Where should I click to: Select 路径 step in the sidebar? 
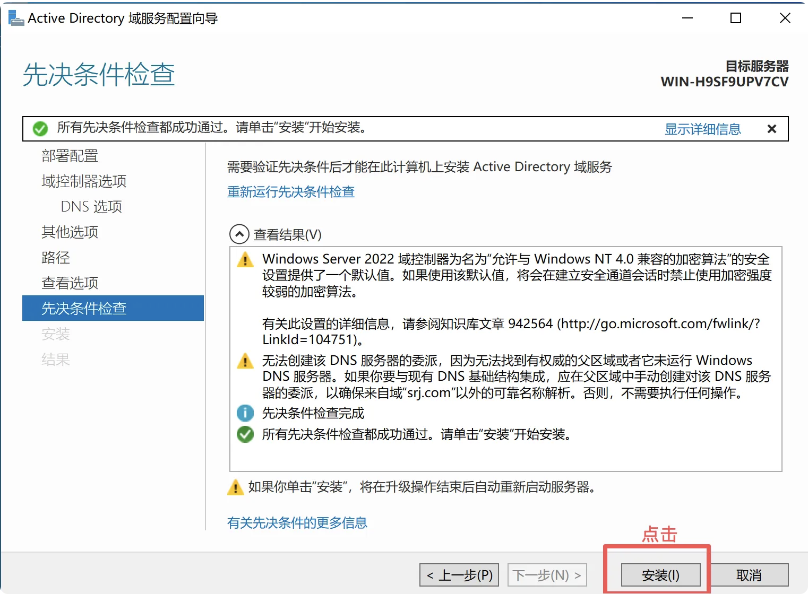tap(56, 257)
